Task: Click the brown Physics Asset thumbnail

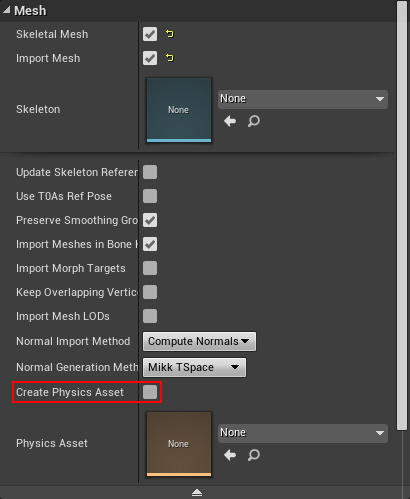Action: [x=179, y=444]
